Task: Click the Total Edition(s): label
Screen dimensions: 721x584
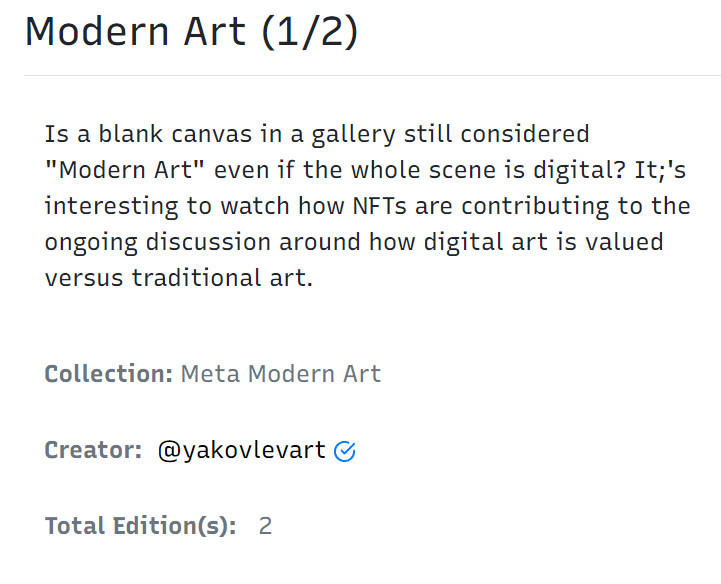Action: (x=141, y=526)
